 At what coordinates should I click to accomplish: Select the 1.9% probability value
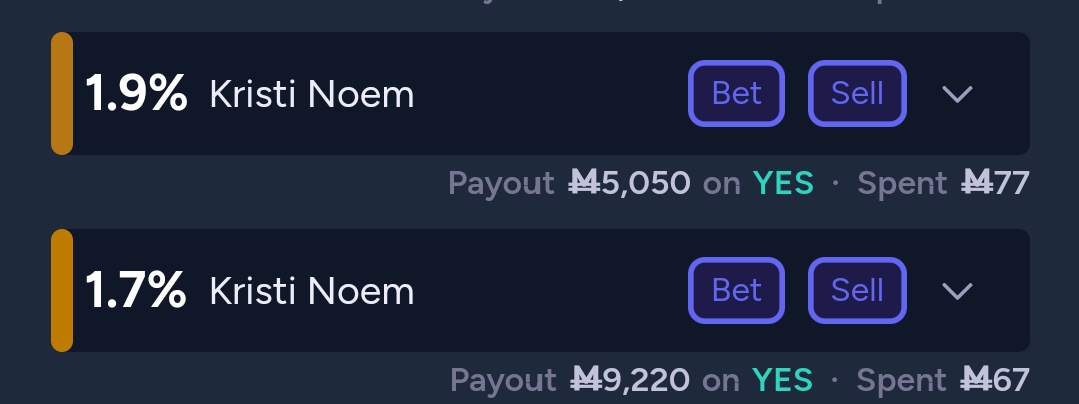[136, 94]
